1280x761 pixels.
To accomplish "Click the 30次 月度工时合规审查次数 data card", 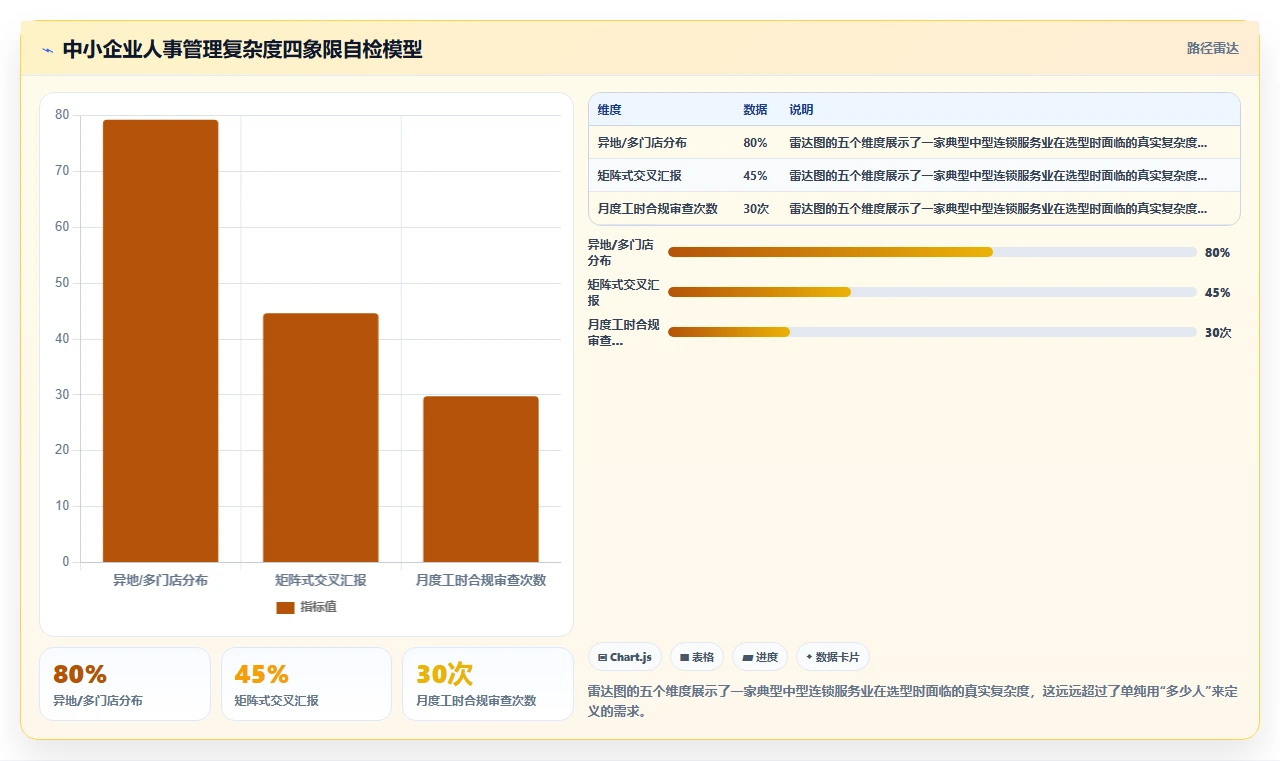I will (x=488, y=684).
